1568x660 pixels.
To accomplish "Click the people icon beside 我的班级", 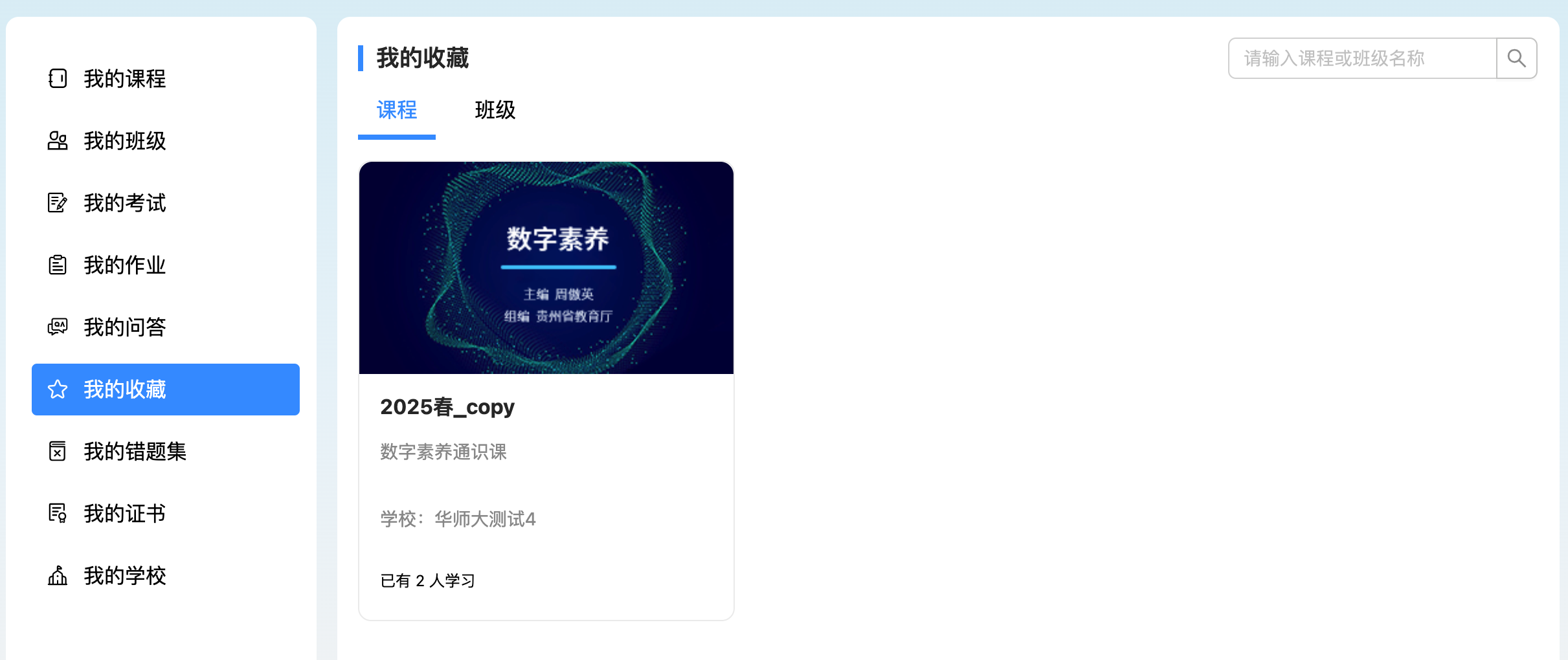I will [58, 141].
